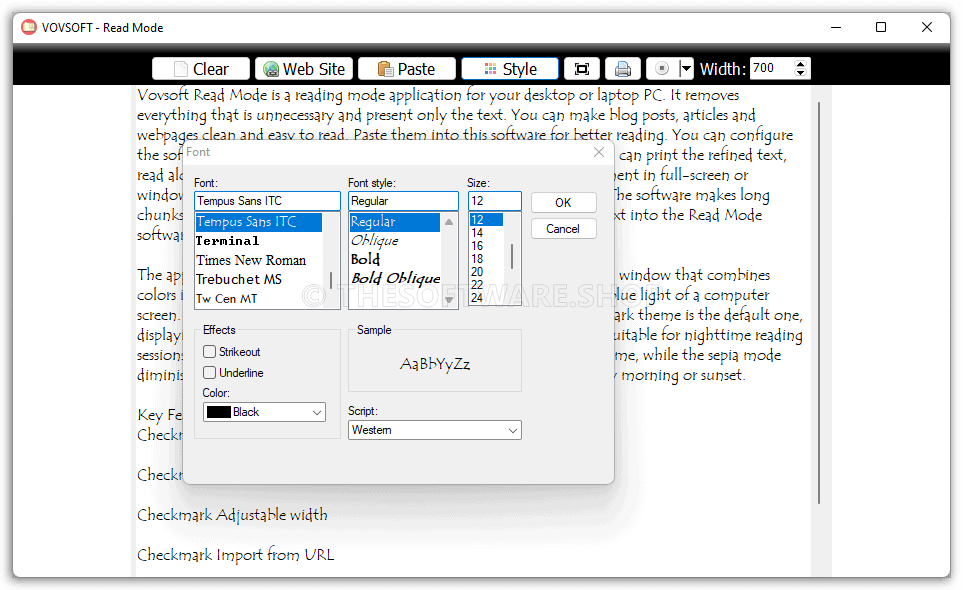Enable the Underline checkbox
Screen dimensions: 963x590
coord(209,373)
